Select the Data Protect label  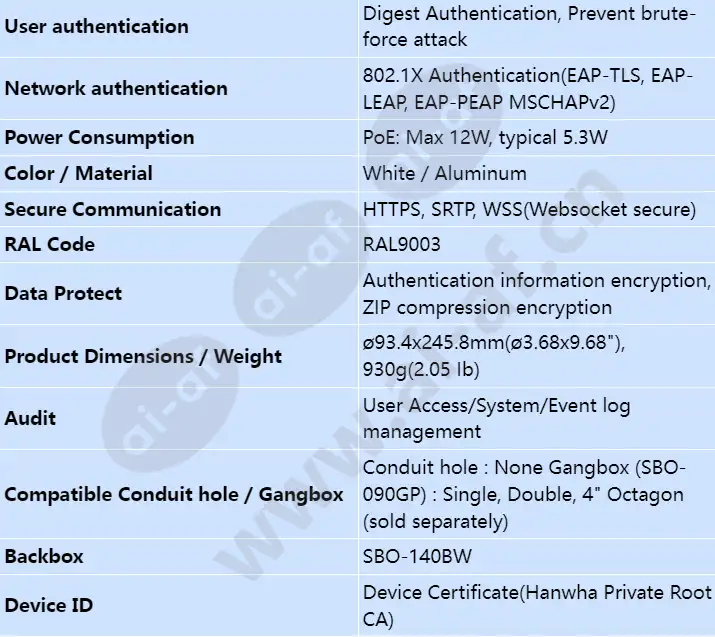click(x=63, y=293)
